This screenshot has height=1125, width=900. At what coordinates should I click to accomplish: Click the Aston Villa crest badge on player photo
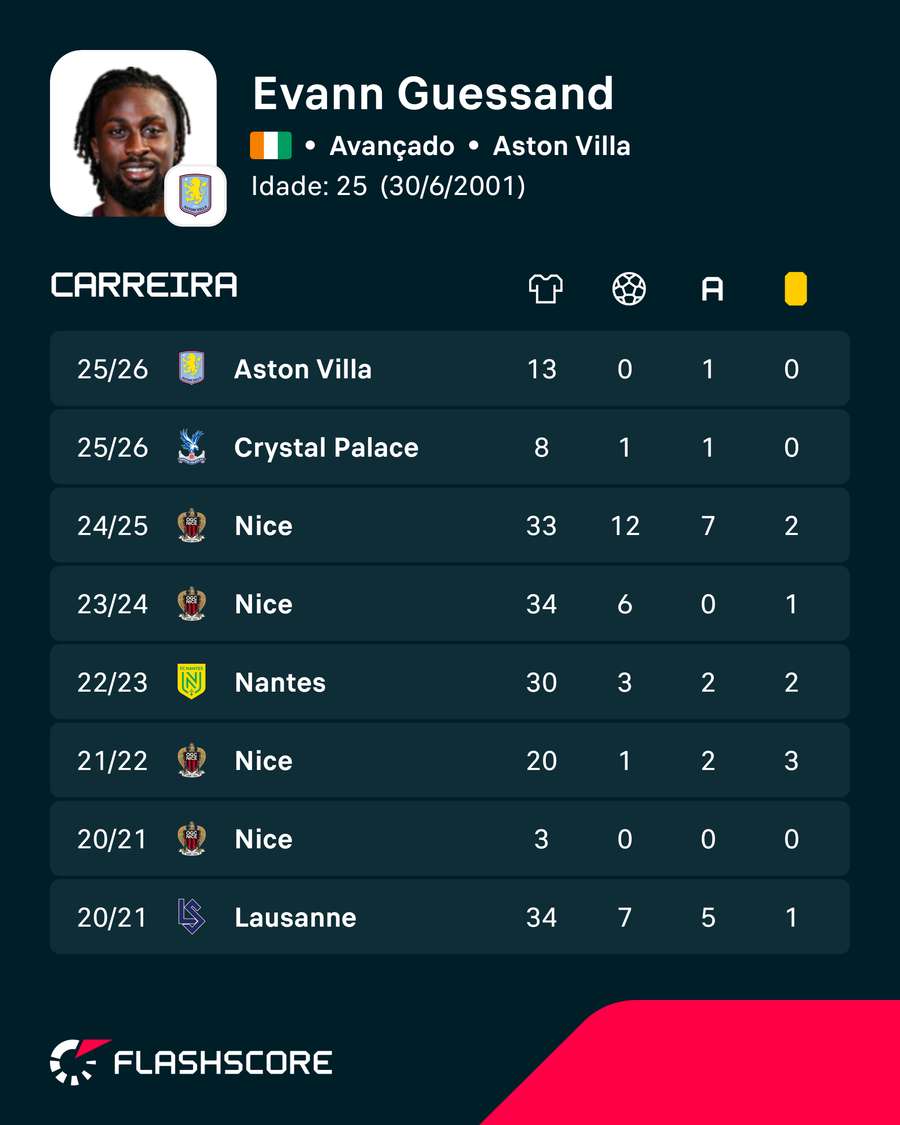click(x=195, y=195)
